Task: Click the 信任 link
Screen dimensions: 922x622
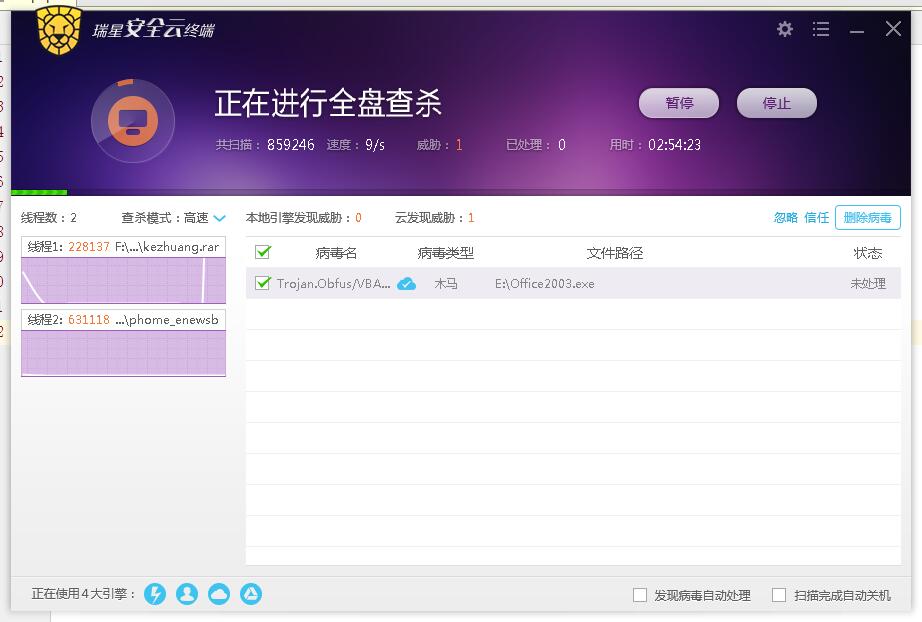Action: [x=816, y=218]
